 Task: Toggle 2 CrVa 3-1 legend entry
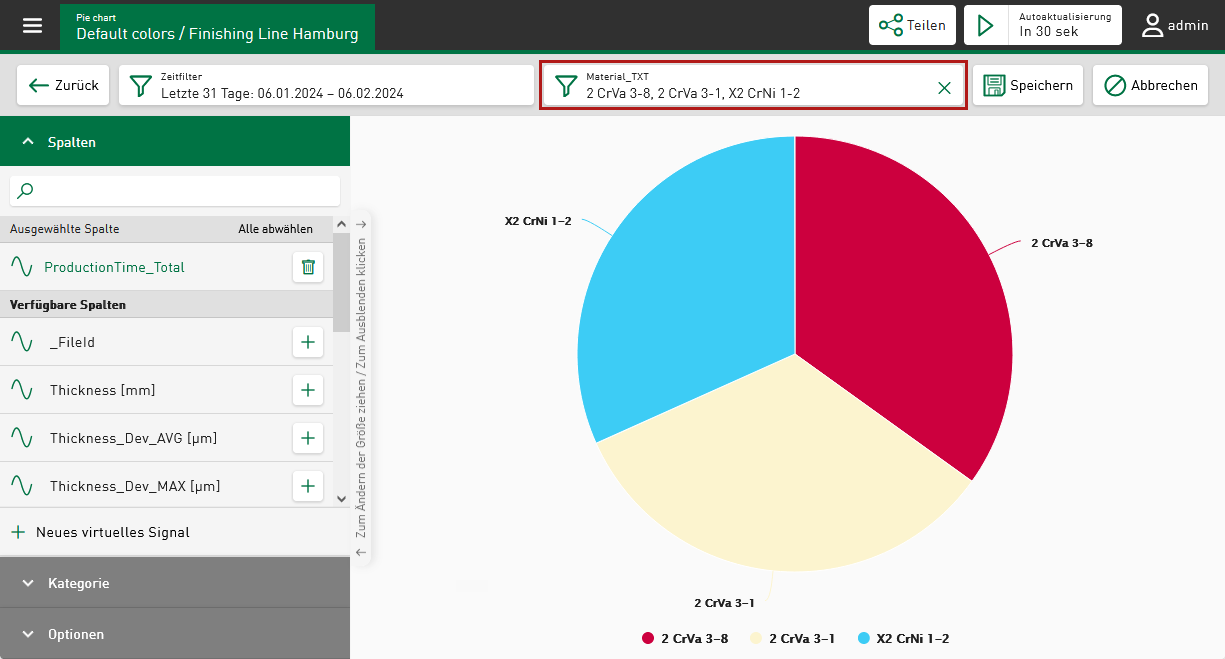[792, 638]
